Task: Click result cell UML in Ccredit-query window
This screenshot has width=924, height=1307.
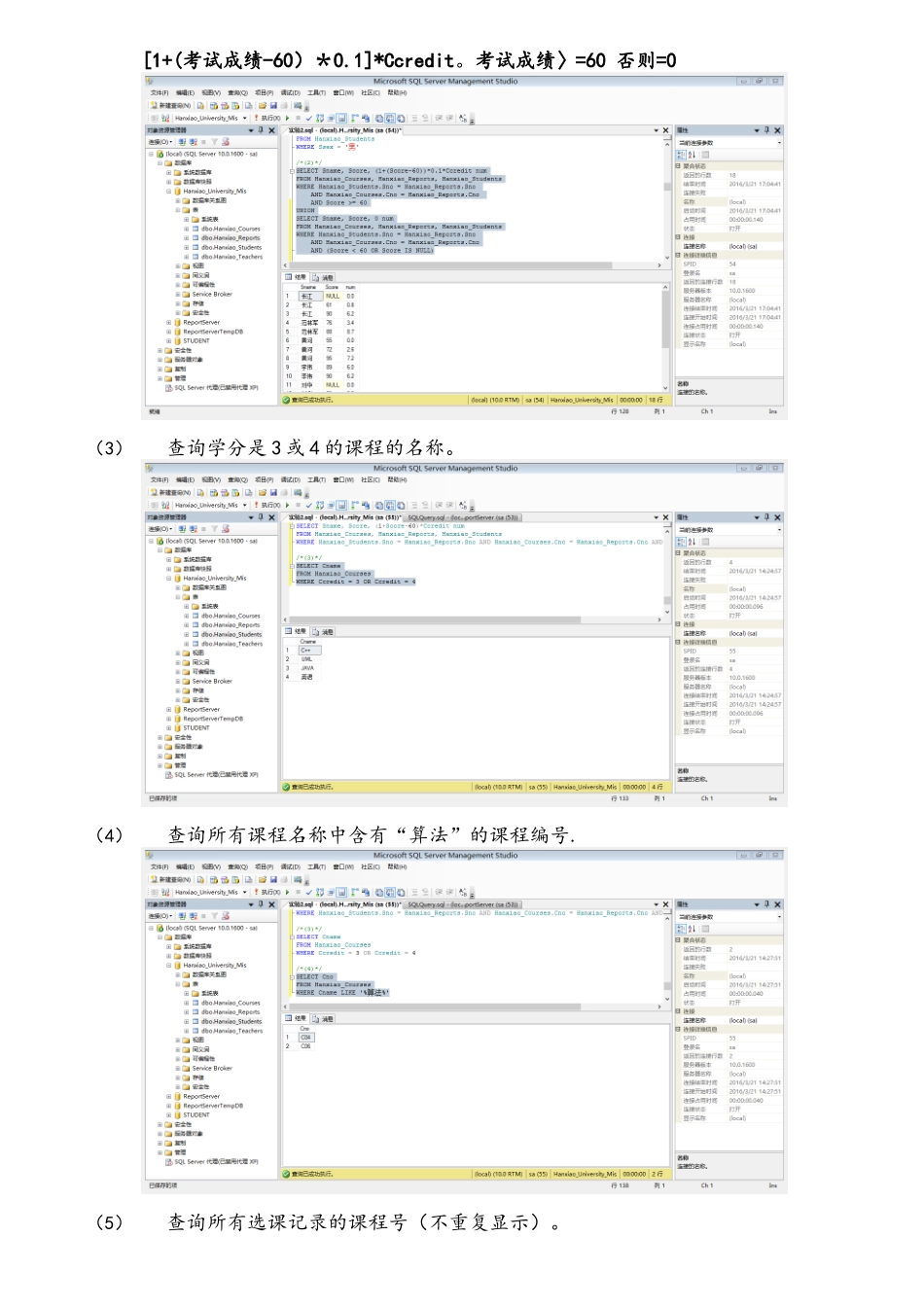Action: click(x=306, y=659)
